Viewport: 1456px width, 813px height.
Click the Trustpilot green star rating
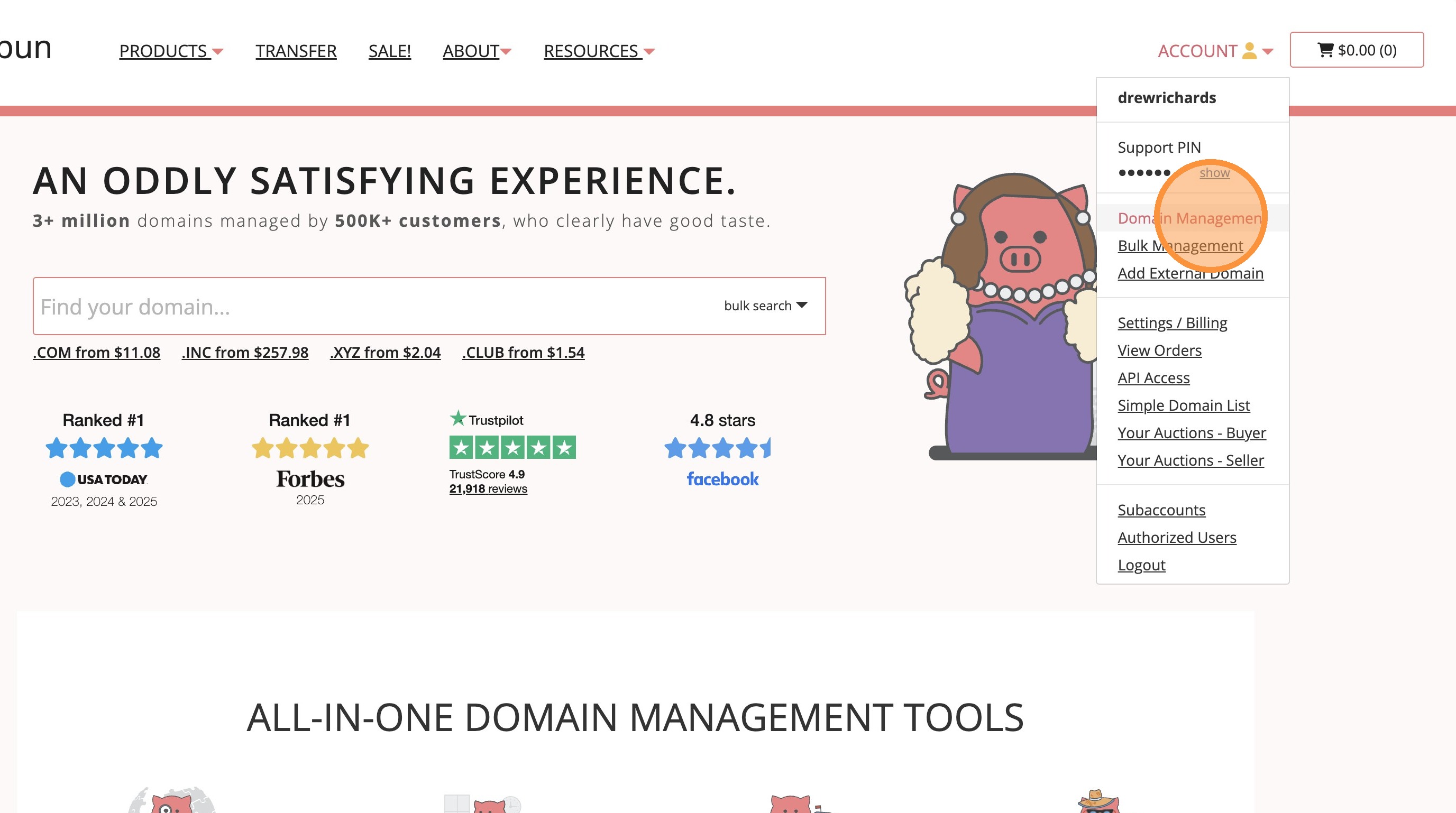tap(512, 447)
